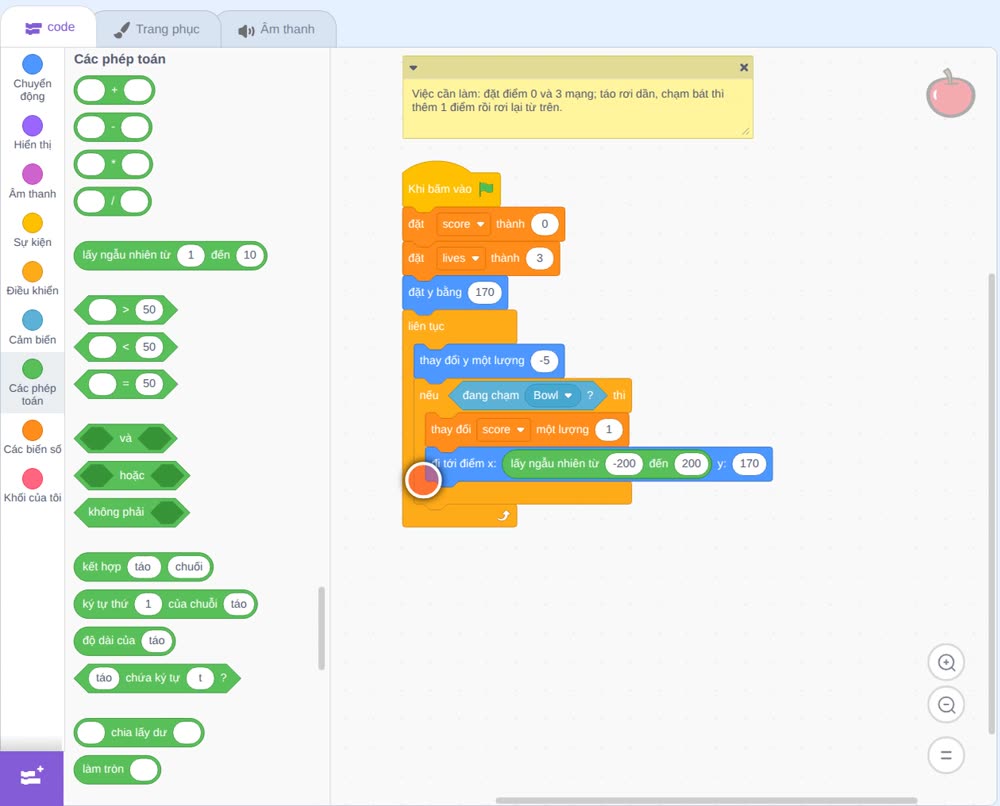Viewport: 1000px width, 806px height.
Task: Zoom out the script workspace
Action: pos(946,705)
